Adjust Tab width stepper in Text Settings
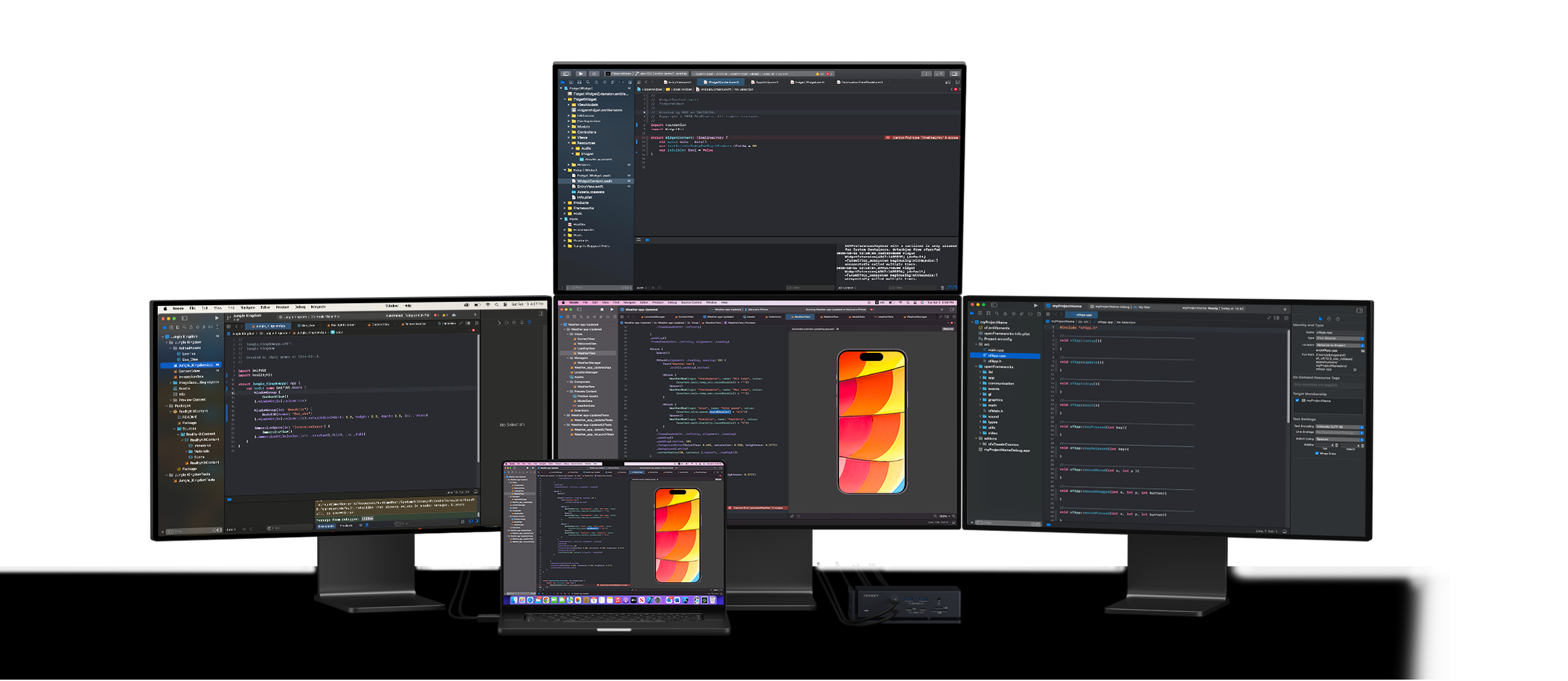The width and height of the screenshot is (1568, 681). click(x=1337, y=445)
